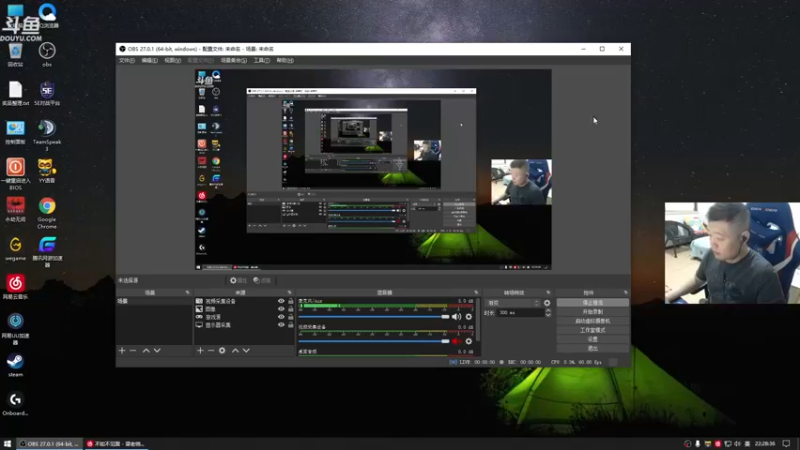
Task: Click the 300 ms duration field
Action: click(x=521, y=313)
